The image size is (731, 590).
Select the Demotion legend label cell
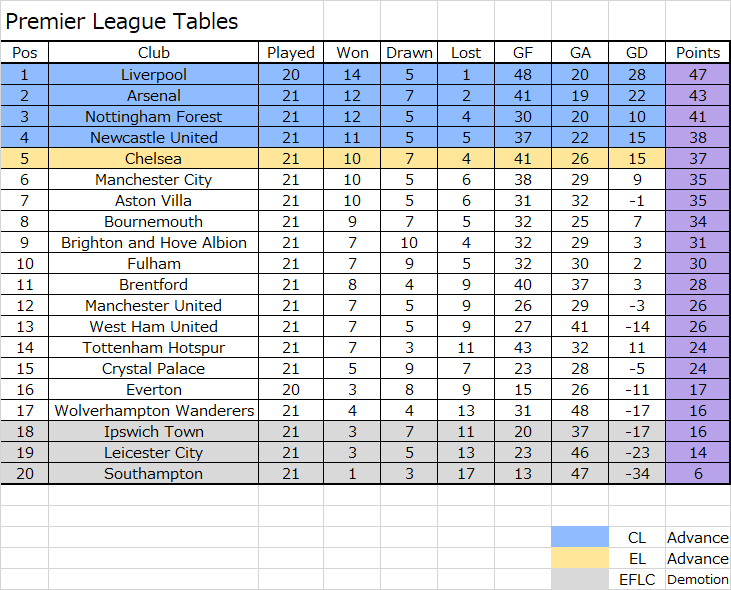[697, 579]
